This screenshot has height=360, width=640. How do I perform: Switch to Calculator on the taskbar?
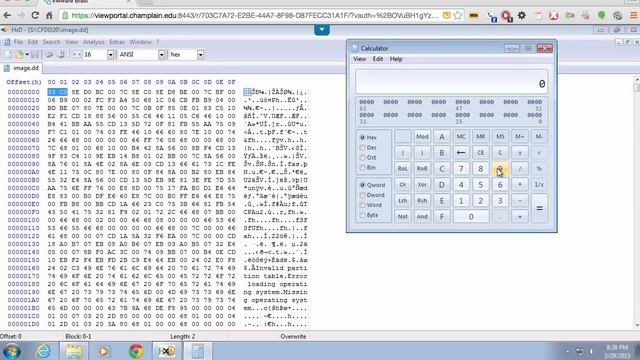coord(198,351)
